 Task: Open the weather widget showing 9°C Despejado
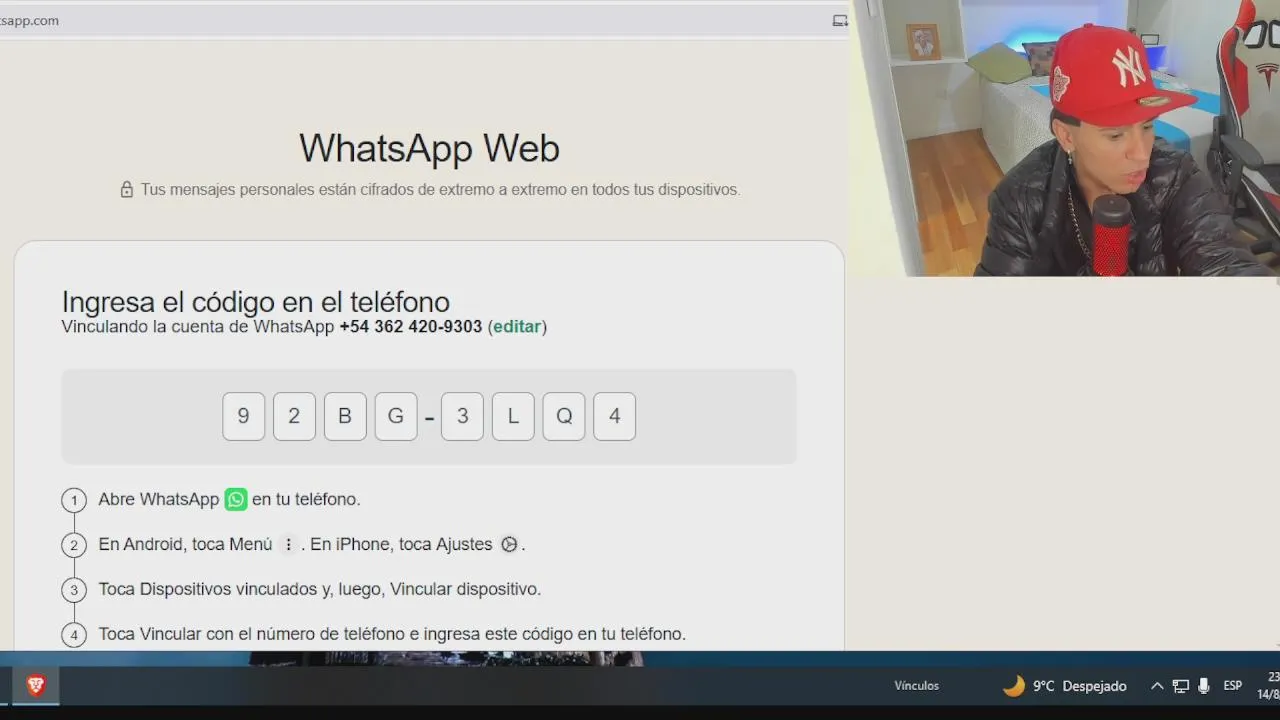point(1065,686)
